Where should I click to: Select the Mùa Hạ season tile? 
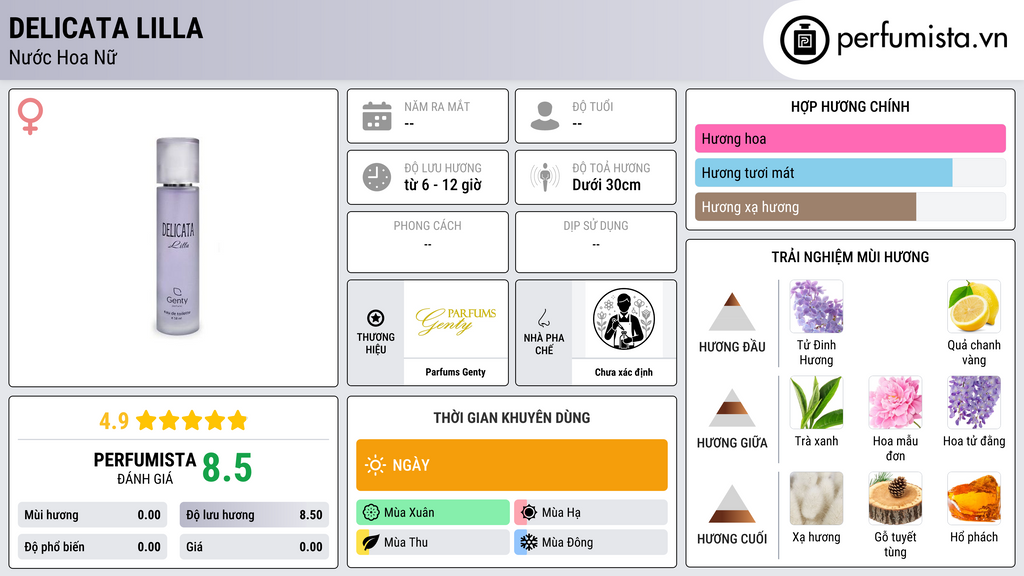pyautogui.click(x=591, y=513)
